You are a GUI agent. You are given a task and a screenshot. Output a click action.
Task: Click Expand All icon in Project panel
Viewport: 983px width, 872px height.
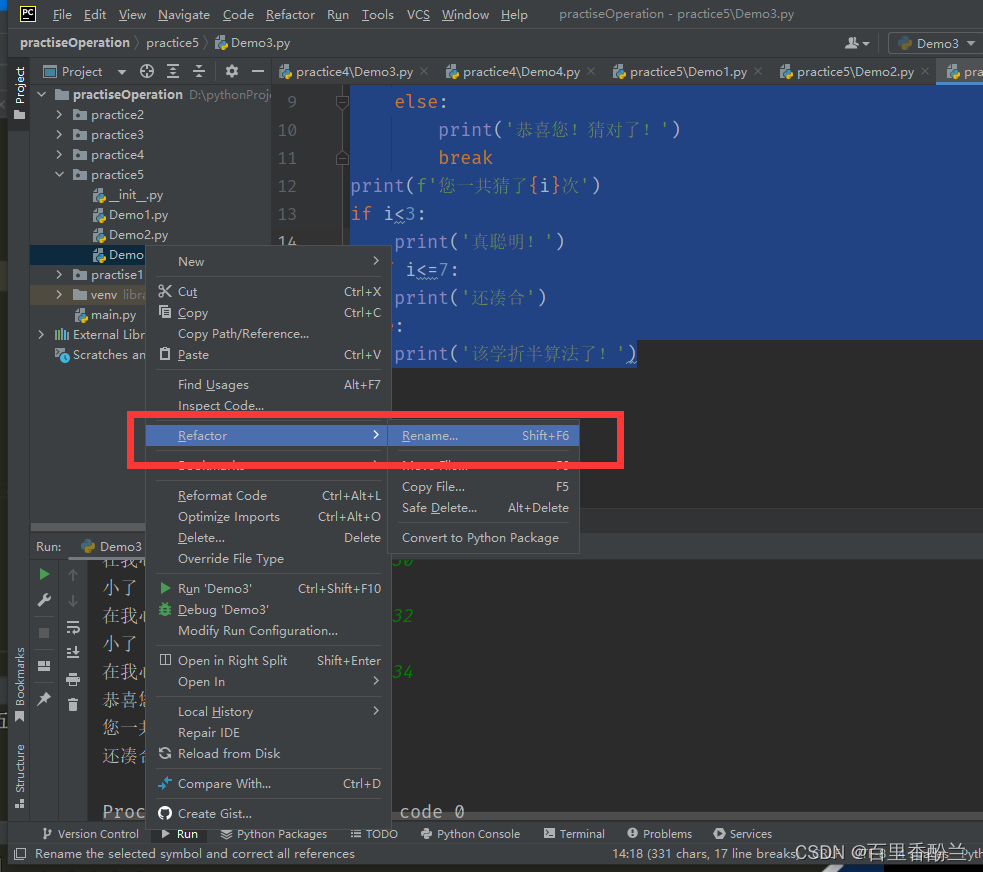pyautogui.click(x=173, y=71)
